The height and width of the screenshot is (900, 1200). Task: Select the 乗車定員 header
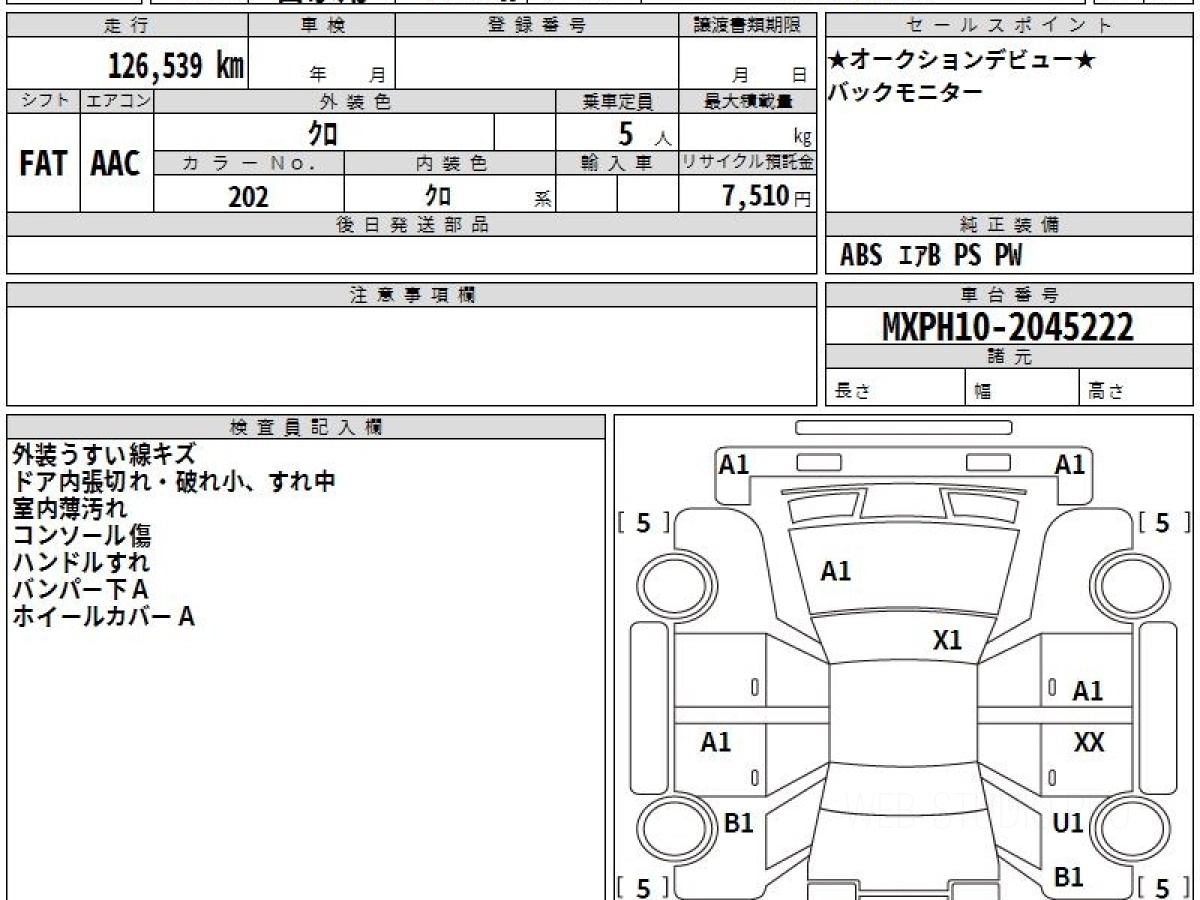(617, 101)
